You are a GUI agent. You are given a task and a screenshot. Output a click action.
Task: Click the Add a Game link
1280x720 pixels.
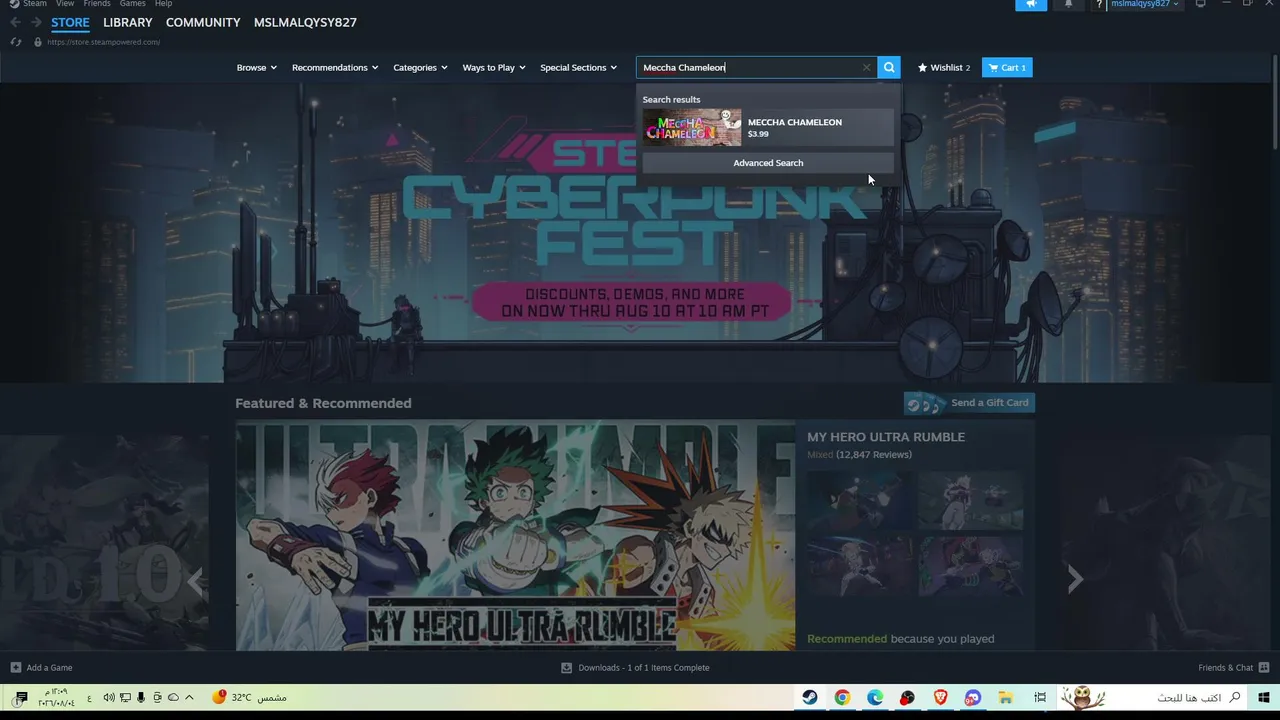[x=49, y=667]
